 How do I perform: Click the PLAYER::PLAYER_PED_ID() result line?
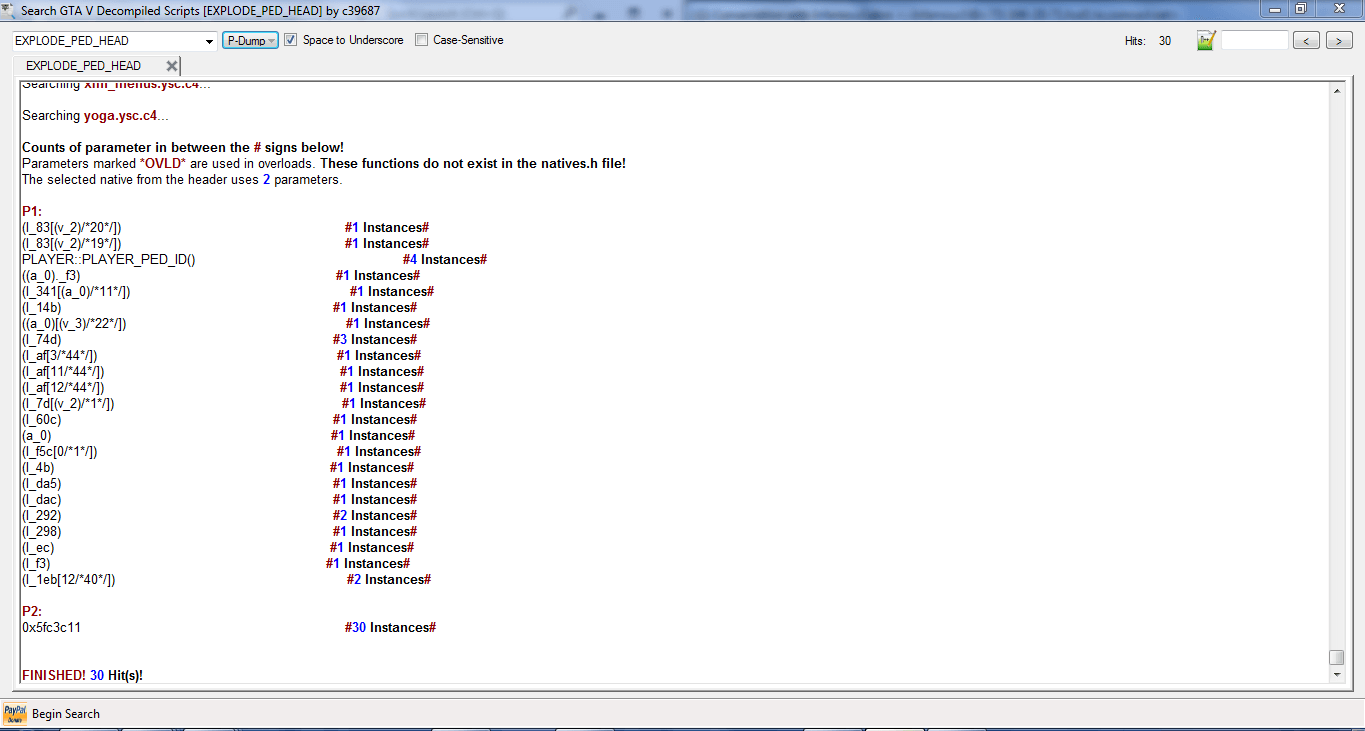(108, 260)
